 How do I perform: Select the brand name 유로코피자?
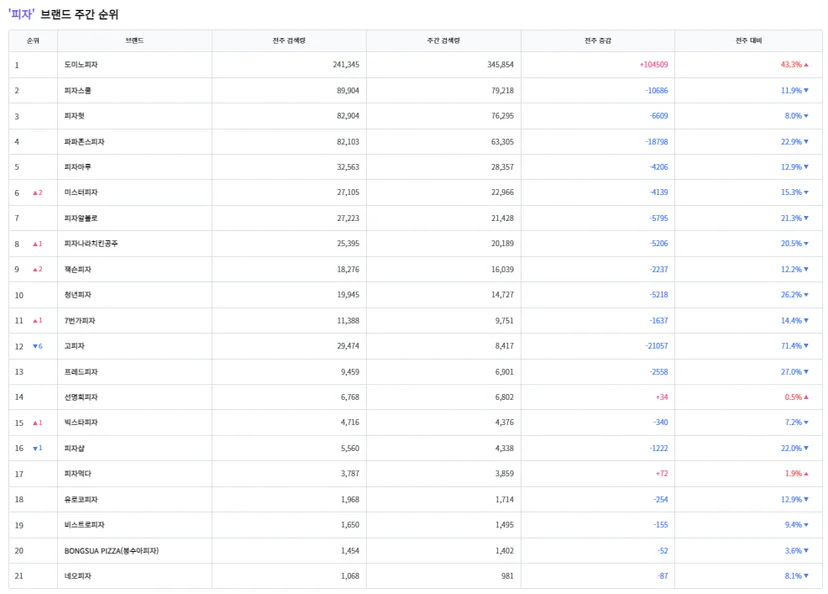(81, 499)
